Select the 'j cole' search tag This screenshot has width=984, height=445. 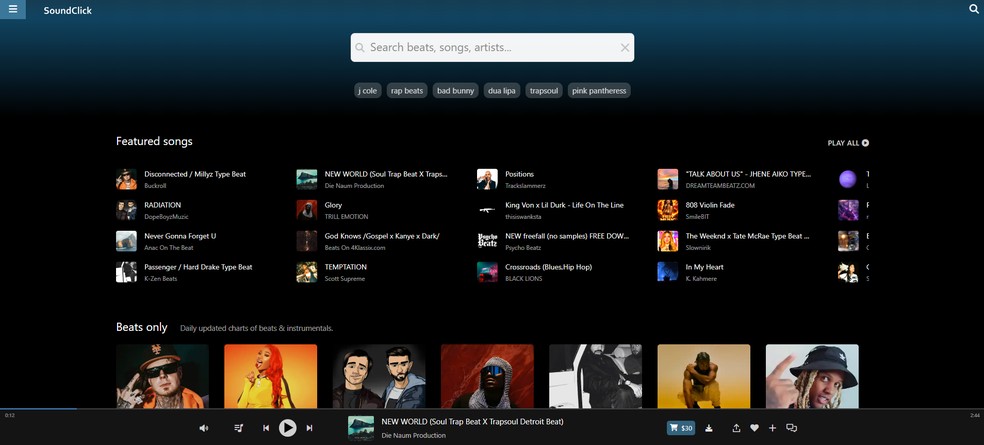point(368,91)
